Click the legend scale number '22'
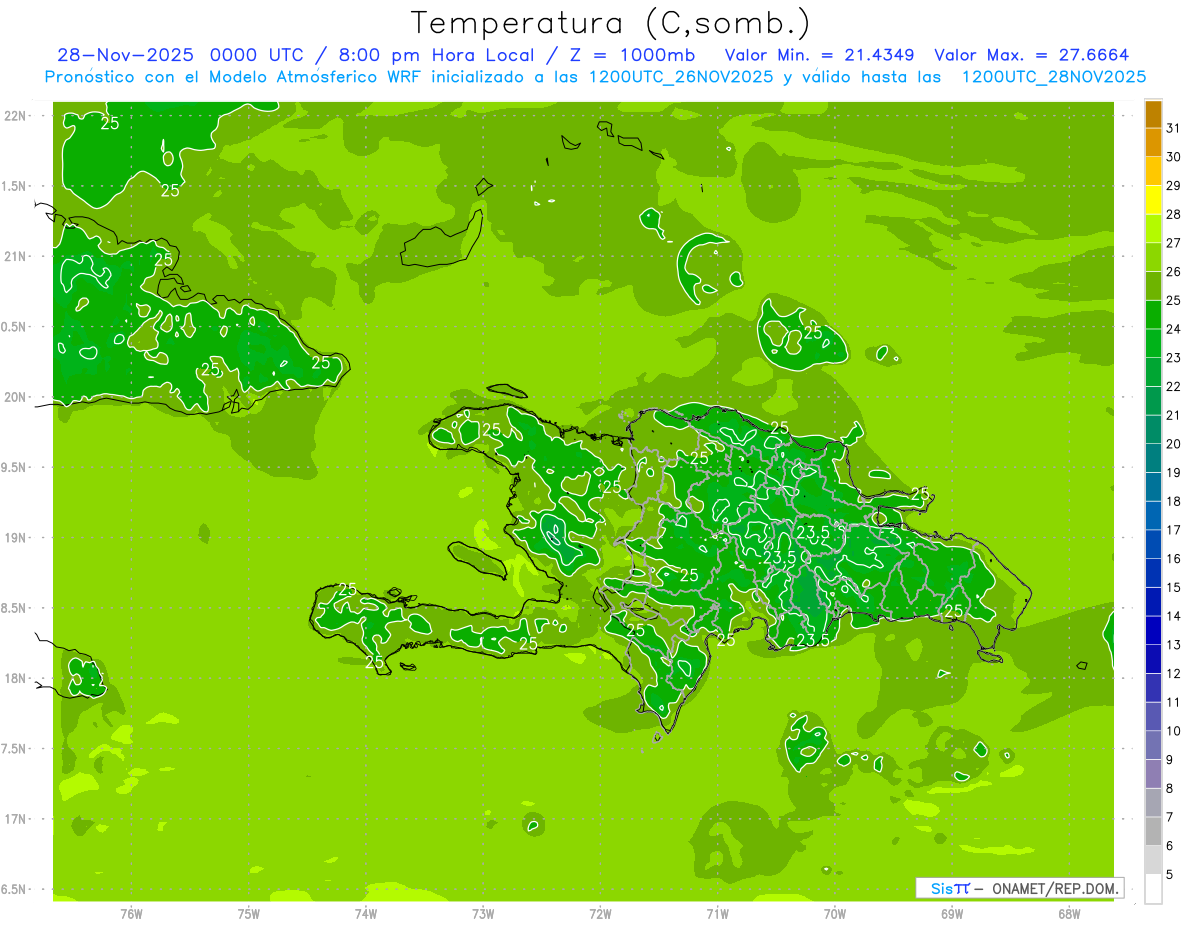 1174,387
